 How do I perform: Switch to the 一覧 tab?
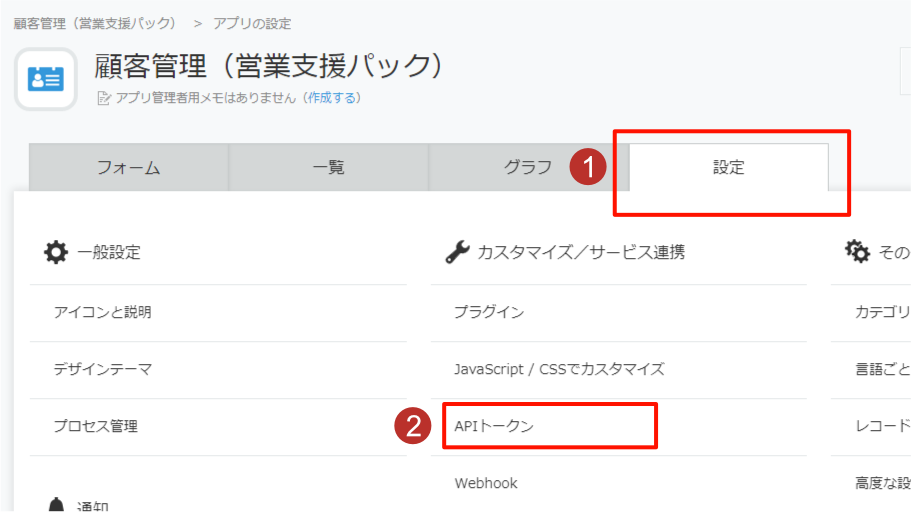[x=329, y=168]
